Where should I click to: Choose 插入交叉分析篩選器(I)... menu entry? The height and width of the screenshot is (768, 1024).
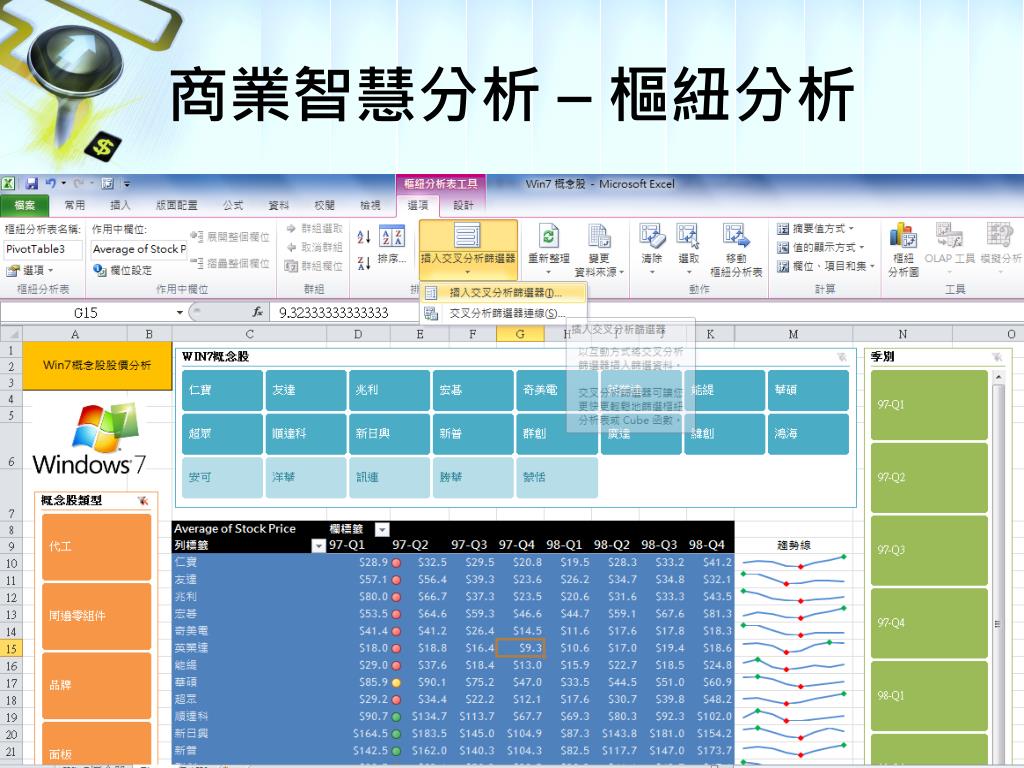point(503,293)
